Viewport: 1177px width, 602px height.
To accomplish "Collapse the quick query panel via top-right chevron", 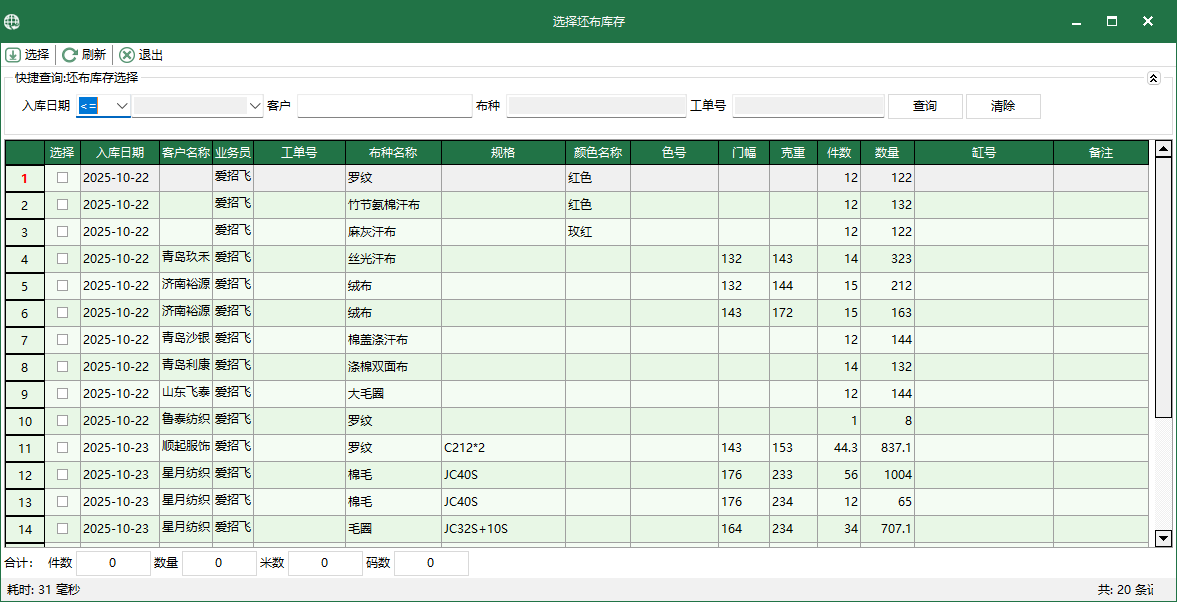I will point(1153,78).
